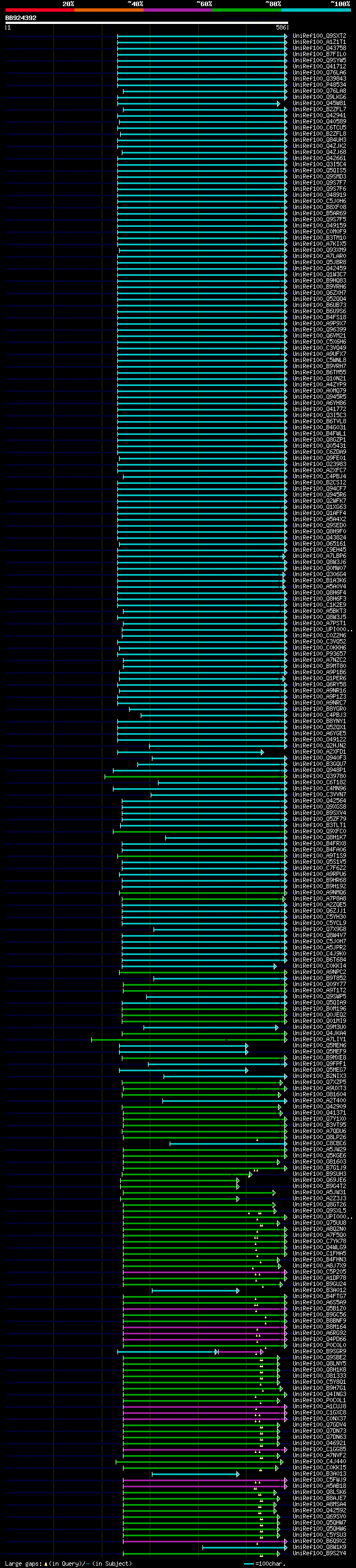356x1568 pixels.
Task: Select the UniRef100_P0C0L1 label
Action: (319, 1400)
